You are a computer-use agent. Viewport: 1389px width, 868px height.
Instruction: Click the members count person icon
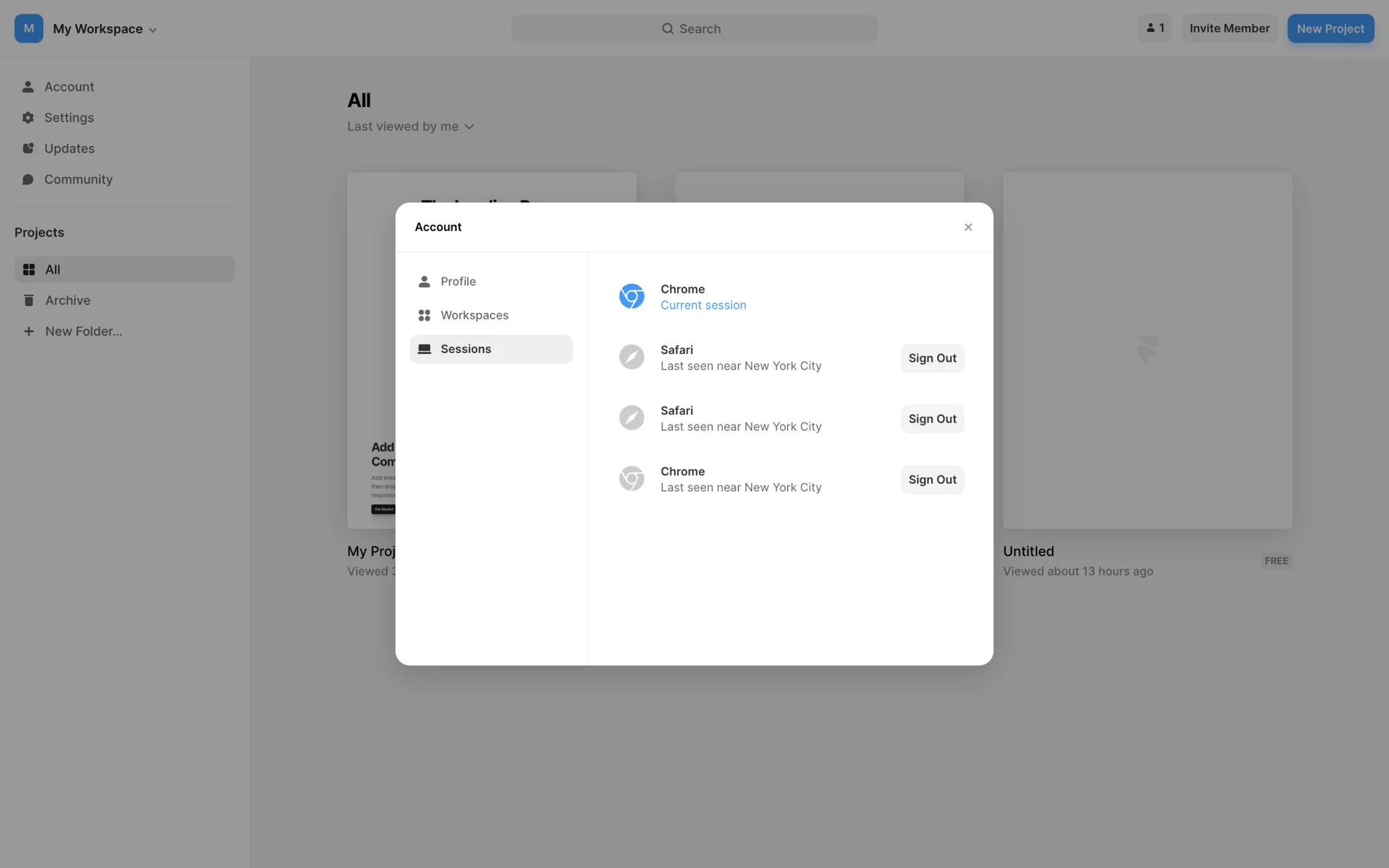click(1150, 28)
